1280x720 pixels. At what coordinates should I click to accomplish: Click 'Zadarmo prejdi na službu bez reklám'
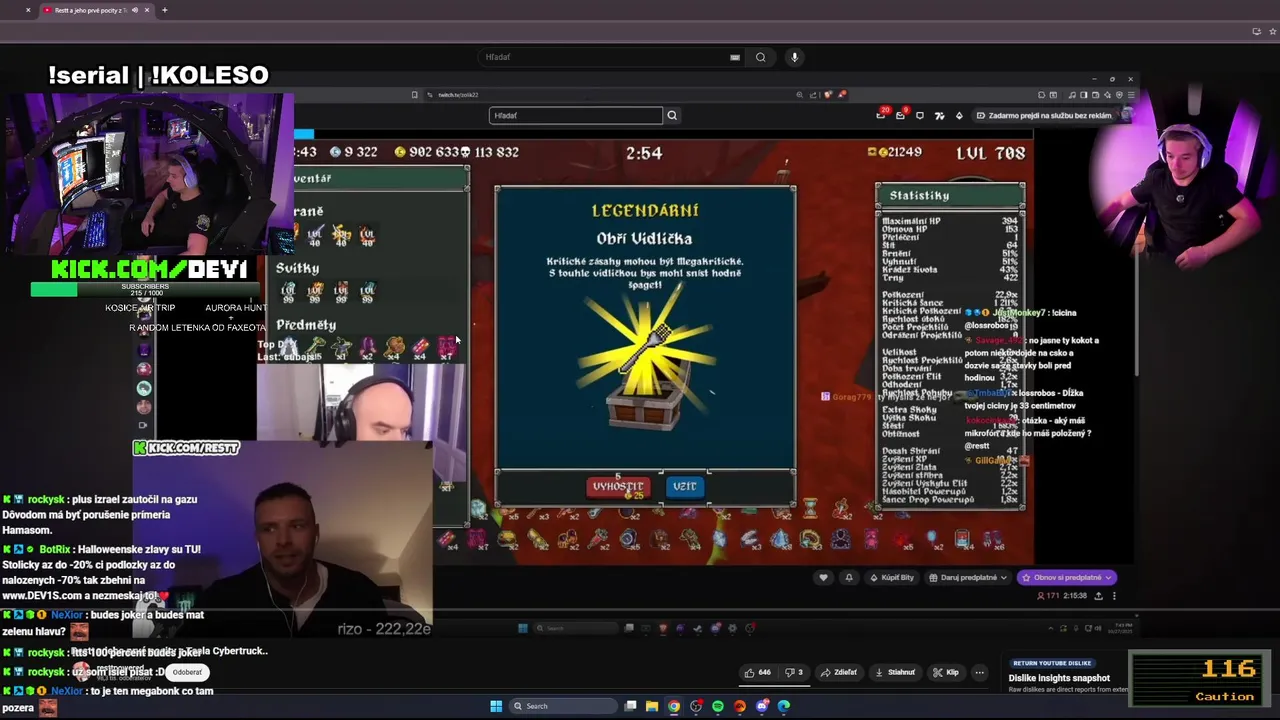coord(1043,115)
